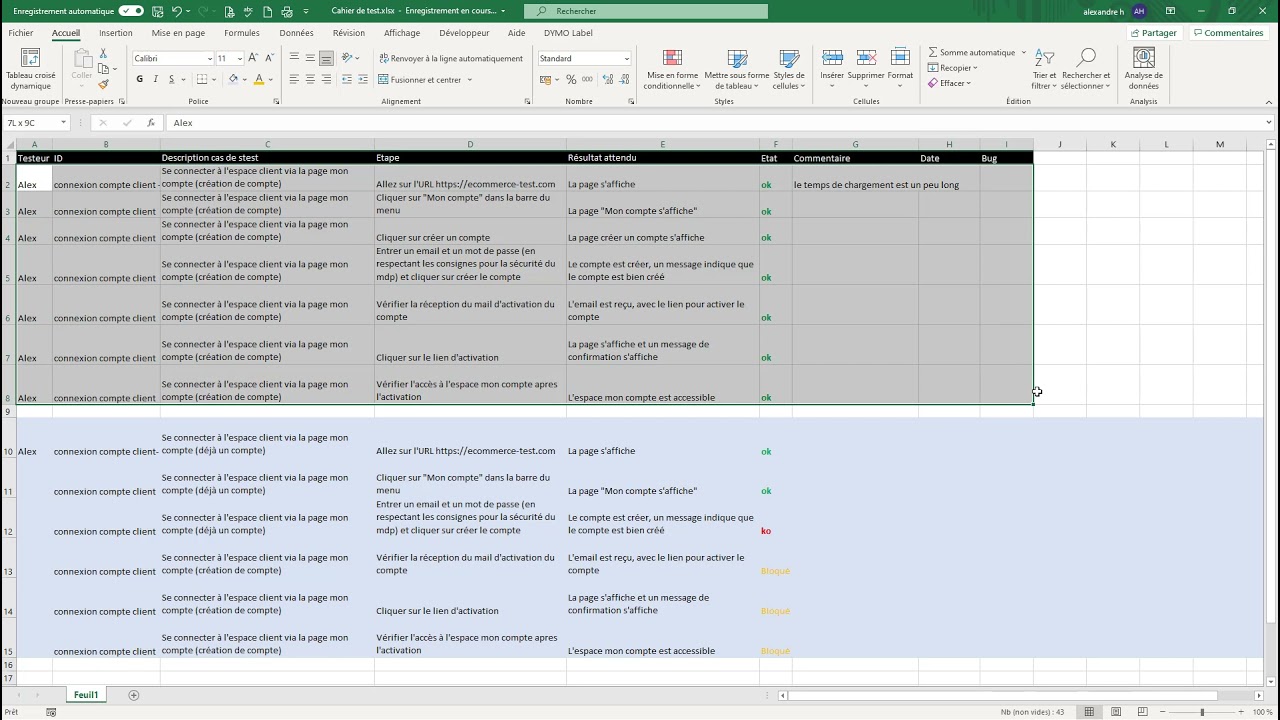The height and width of the screenshot is (720, 1280).
Task: Click the Rechercher search box
Action: click(x=646, y=11)
